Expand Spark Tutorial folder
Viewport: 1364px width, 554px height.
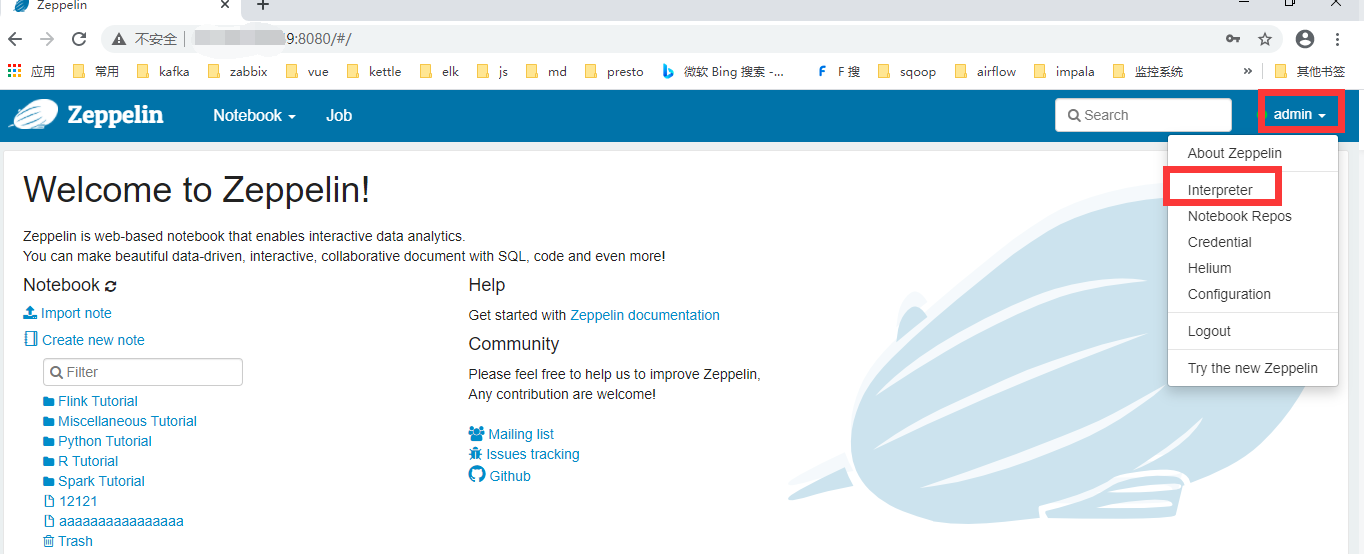[x=94, y=481]
